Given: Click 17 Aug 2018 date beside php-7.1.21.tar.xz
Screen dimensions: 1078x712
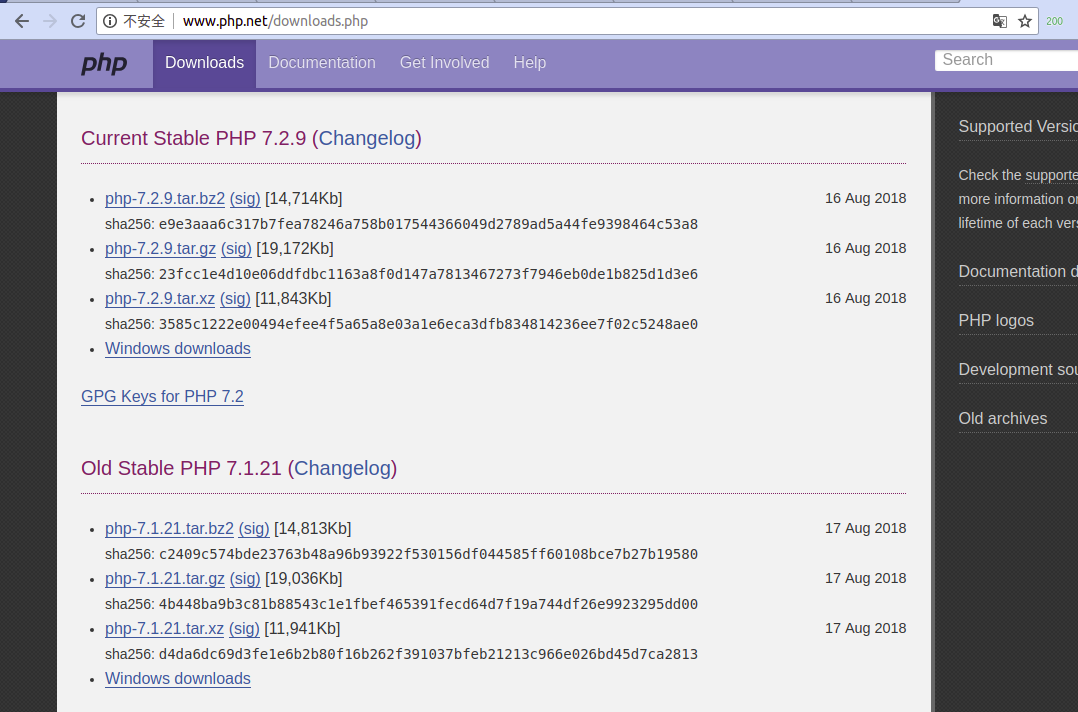Looking at the screenshot, I should point(866,628).
